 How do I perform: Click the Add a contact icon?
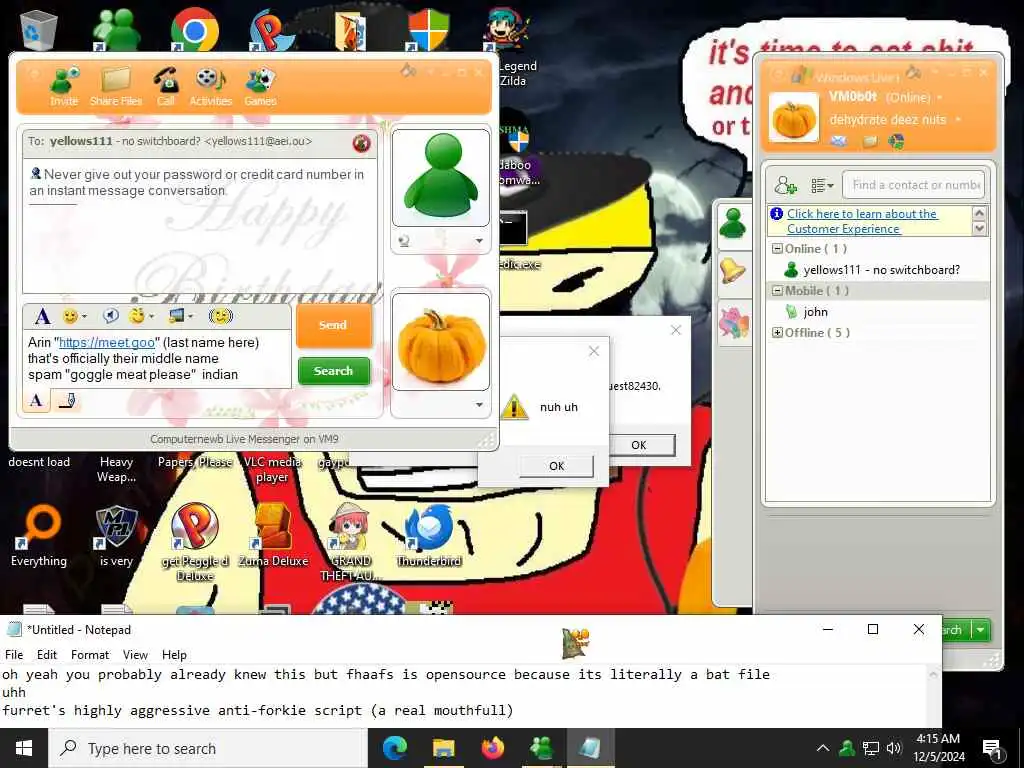[786, 185]
